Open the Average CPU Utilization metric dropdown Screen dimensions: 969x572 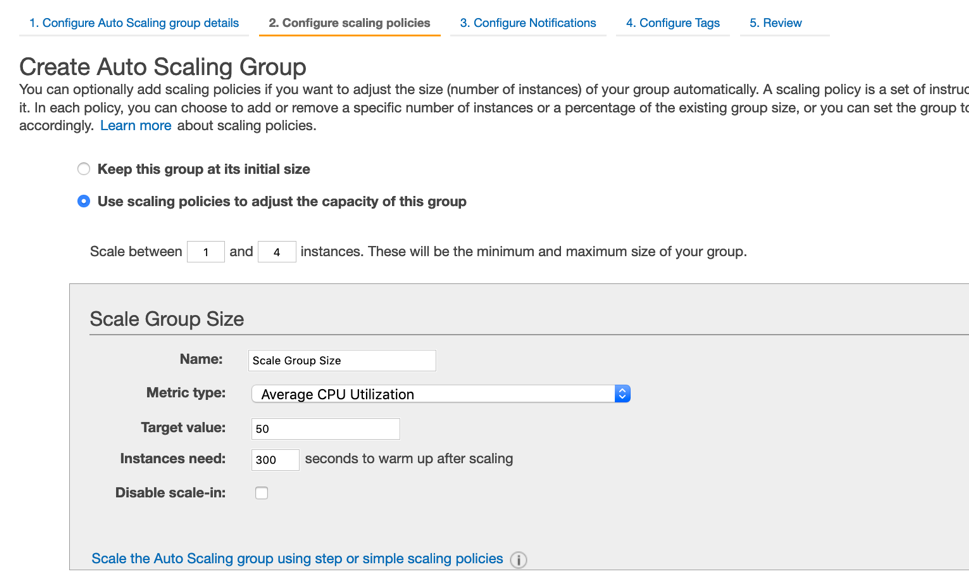tap(441, 394)
